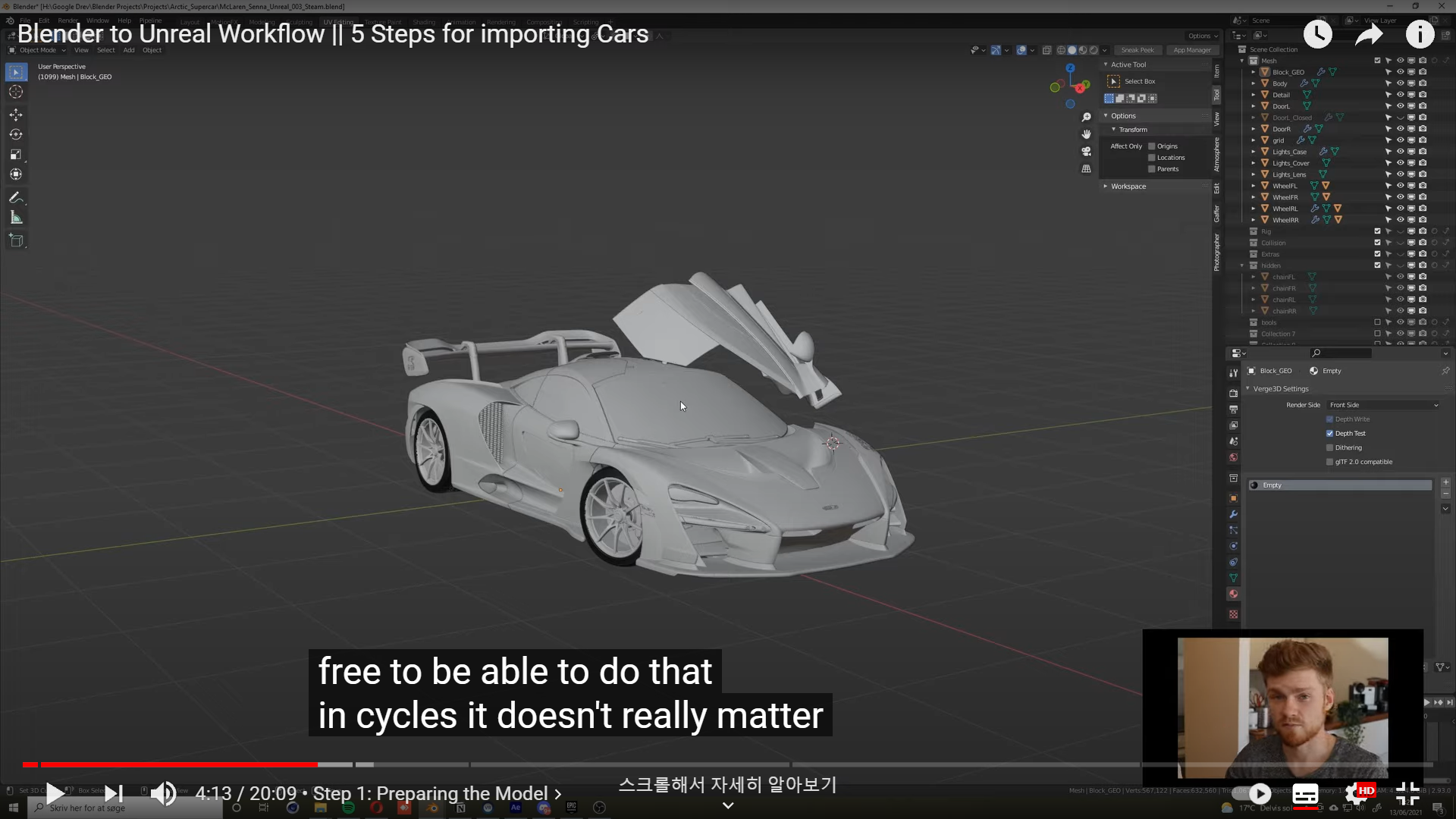This screenshot has height=819, width=1456.
Task: Enable the Origins checkbox
Action: tap(1152, 146)
